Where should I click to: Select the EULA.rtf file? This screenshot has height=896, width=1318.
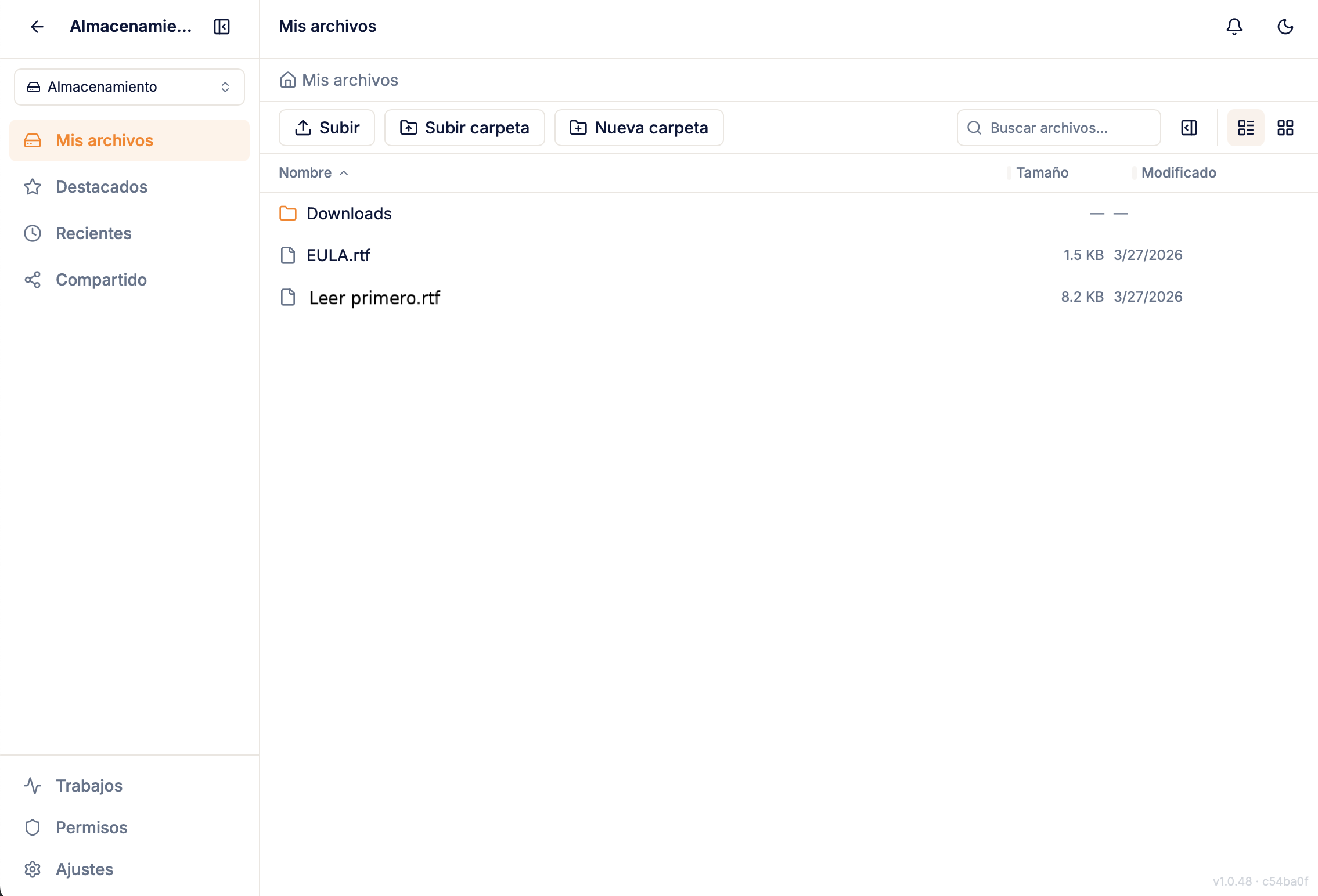coord(338,255)
